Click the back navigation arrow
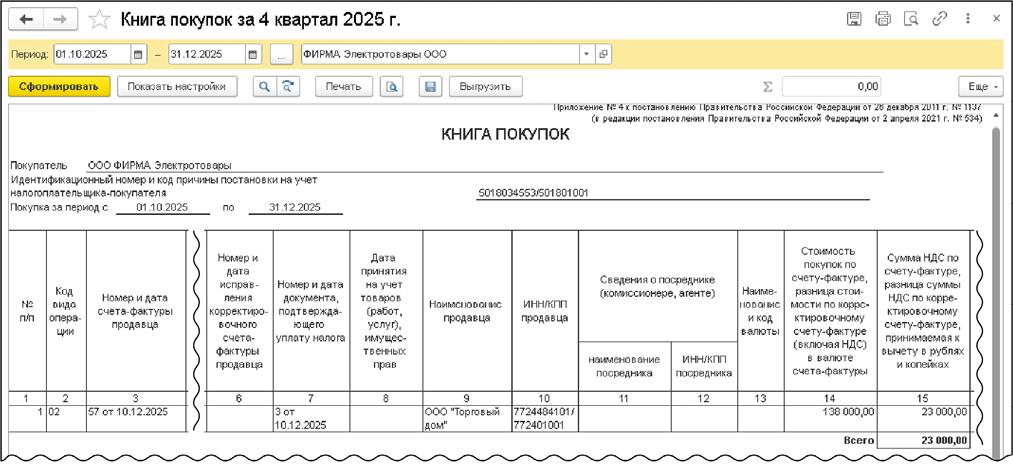The width and height of the screenshot is (1013, 465). [x=27, y=20]
